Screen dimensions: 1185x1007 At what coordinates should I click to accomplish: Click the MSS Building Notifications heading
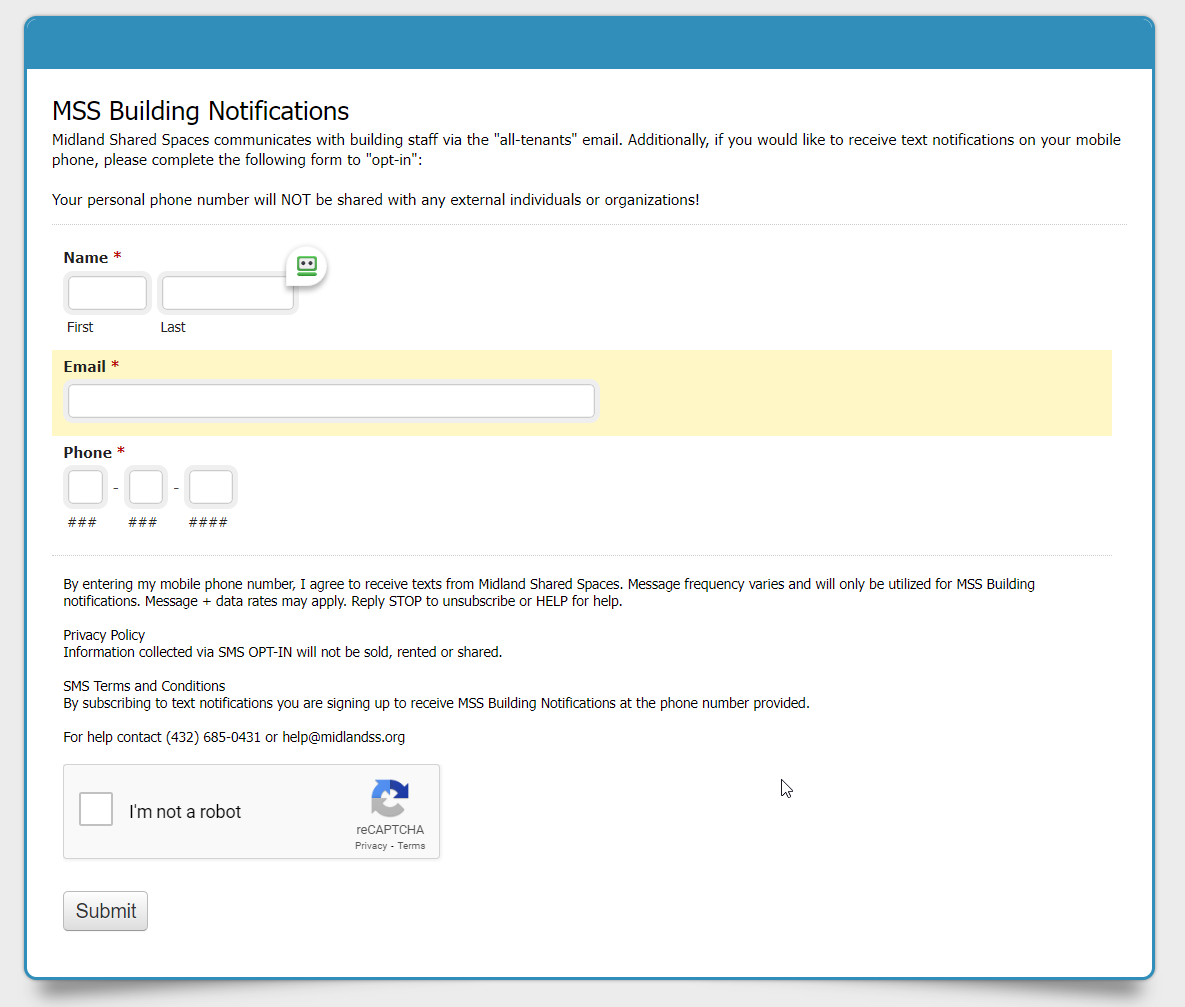point(200,111)
